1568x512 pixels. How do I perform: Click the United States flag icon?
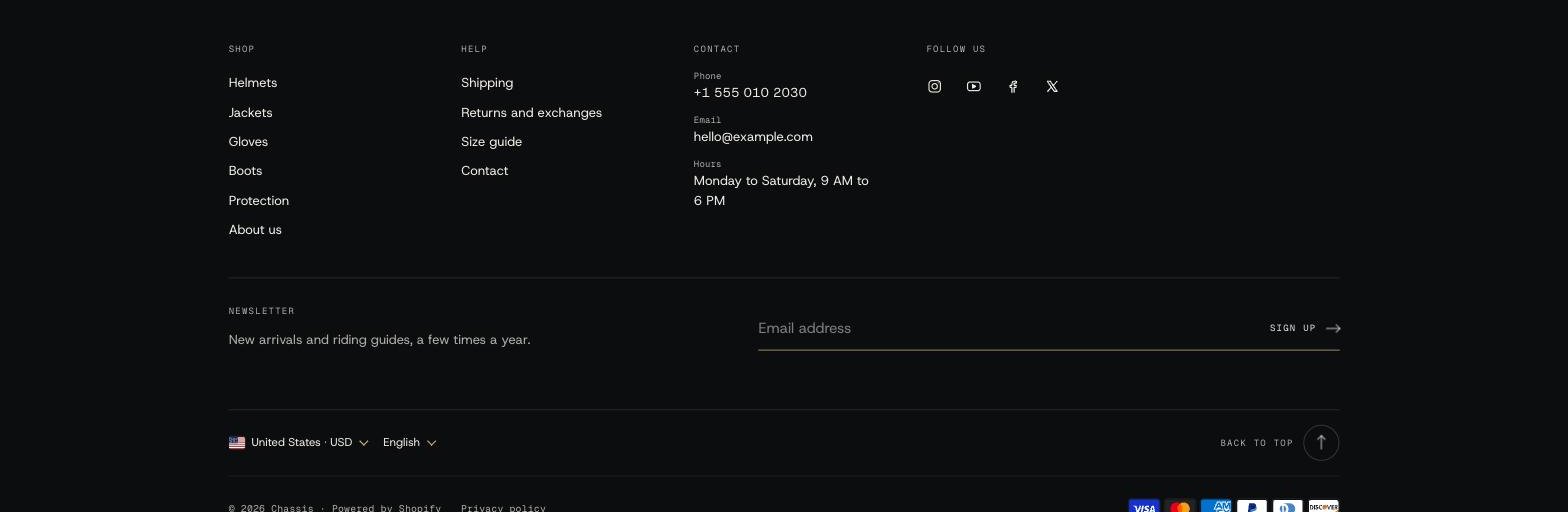click(x=237, y=443)
